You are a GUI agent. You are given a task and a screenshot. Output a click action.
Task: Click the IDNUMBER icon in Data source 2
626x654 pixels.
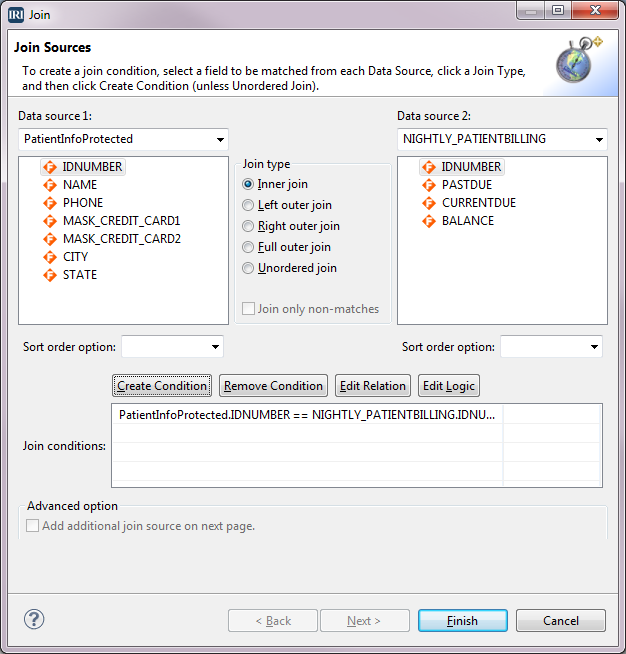pos(429,167)
